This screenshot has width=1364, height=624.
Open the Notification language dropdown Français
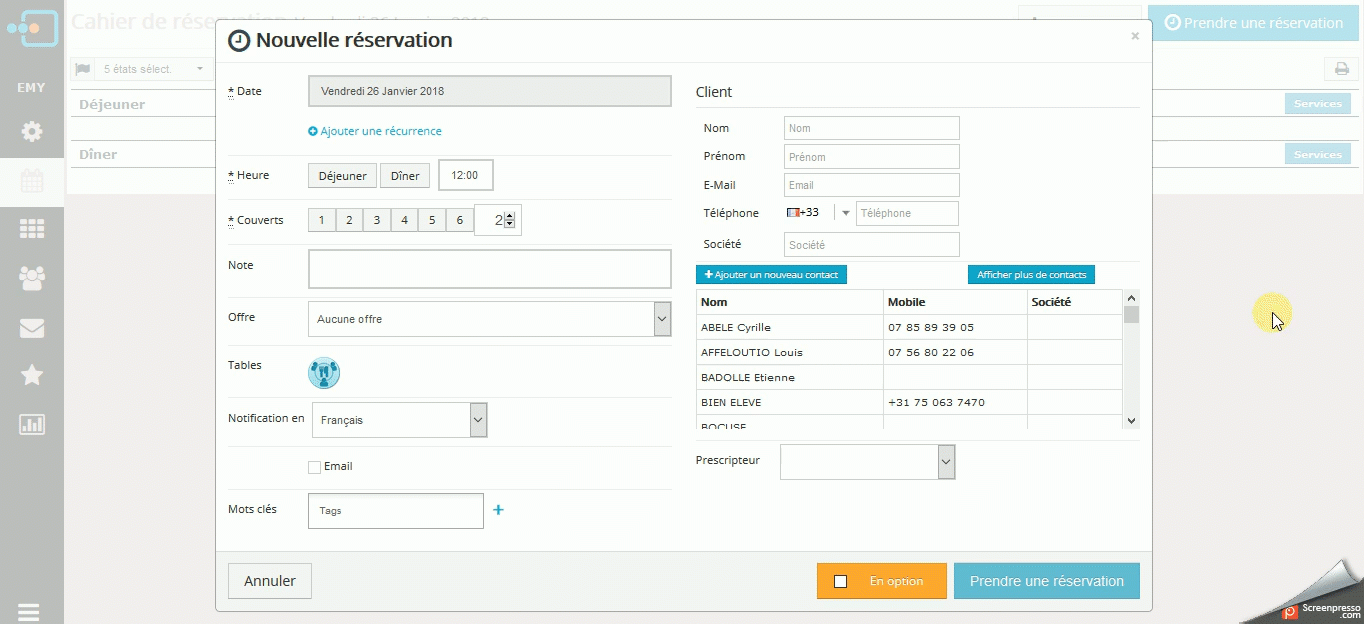click(400, 420)
